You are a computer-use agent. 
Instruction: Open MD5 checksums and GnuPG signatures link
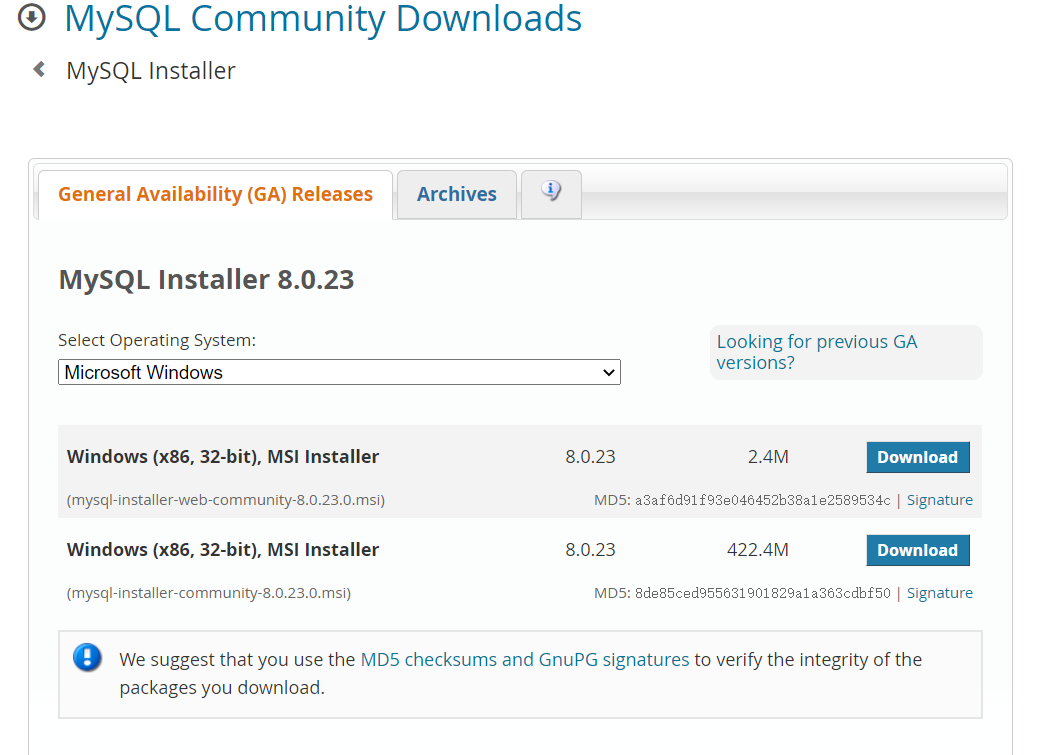(524, 660)
